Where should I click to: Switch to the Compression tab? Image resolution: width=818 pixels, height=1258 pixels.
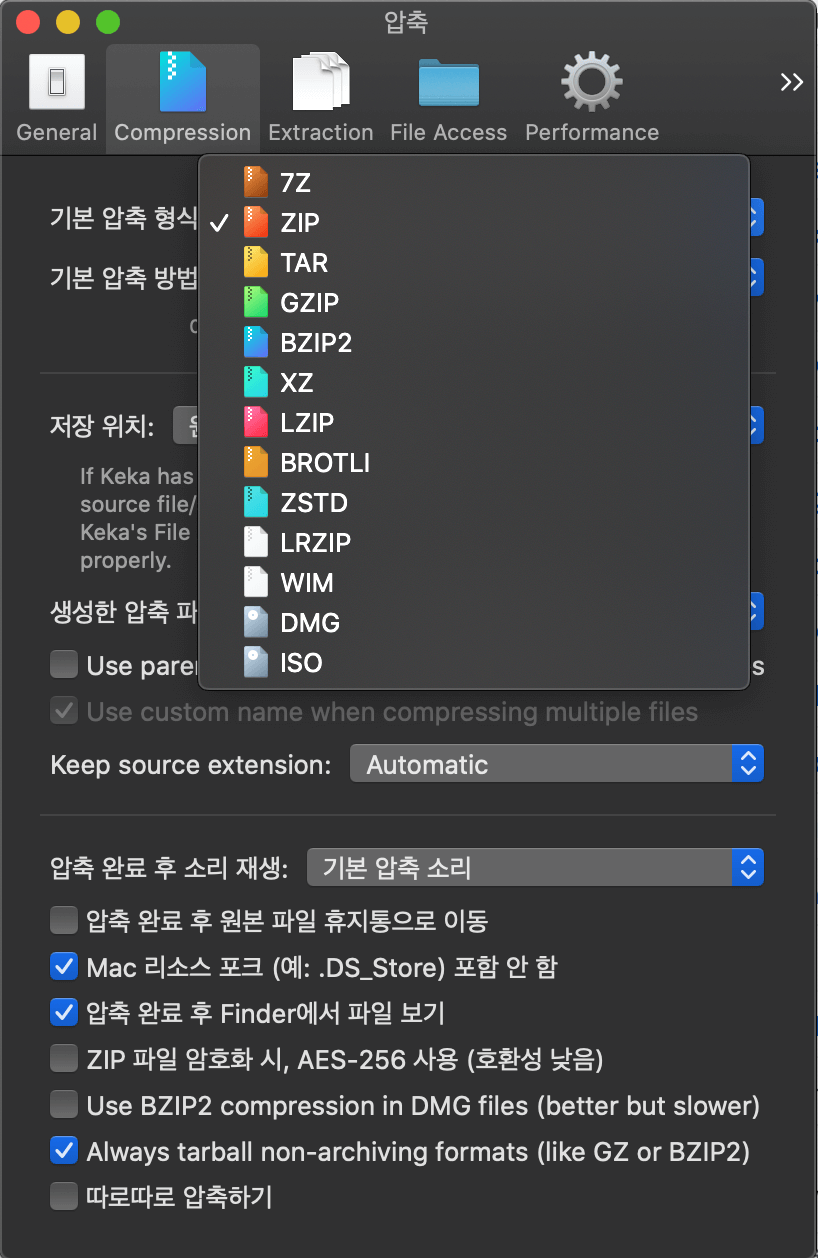(x=182, y=95)
